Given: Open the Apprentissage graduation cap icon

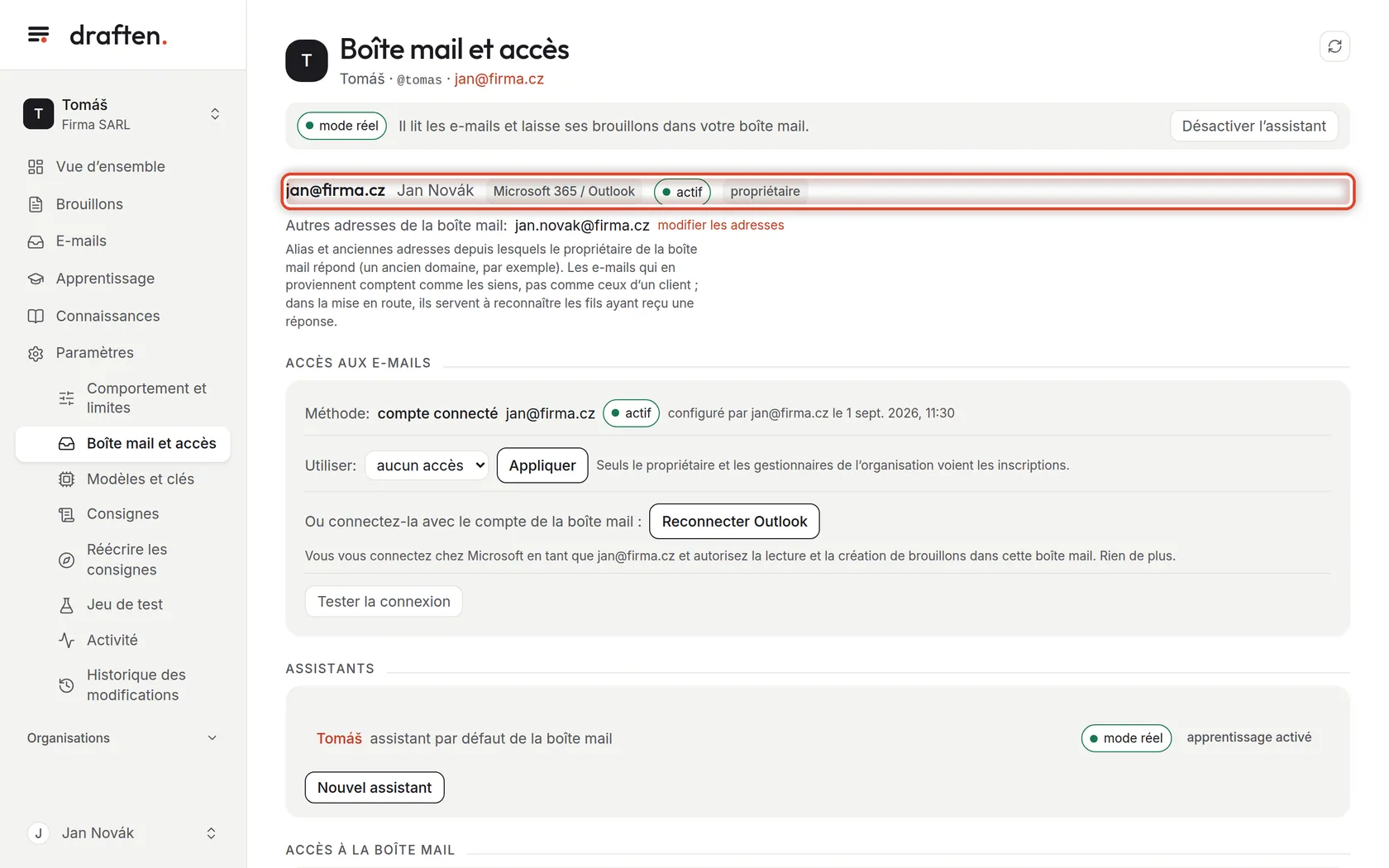Looking at the screenshot, I should point(36,279).
